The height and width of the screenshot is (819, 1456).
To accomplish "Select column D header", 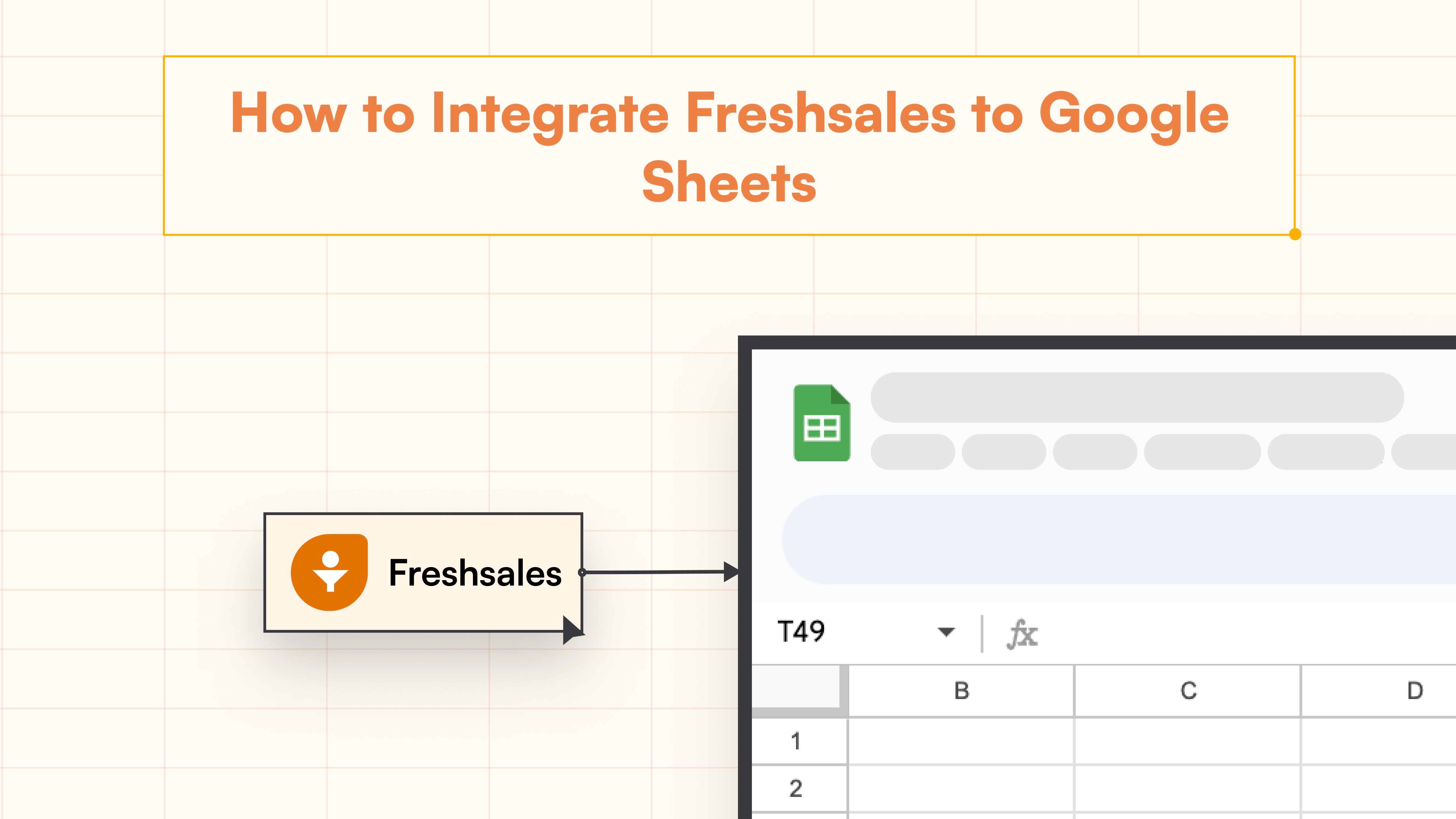I will (x=1413, y=690).
